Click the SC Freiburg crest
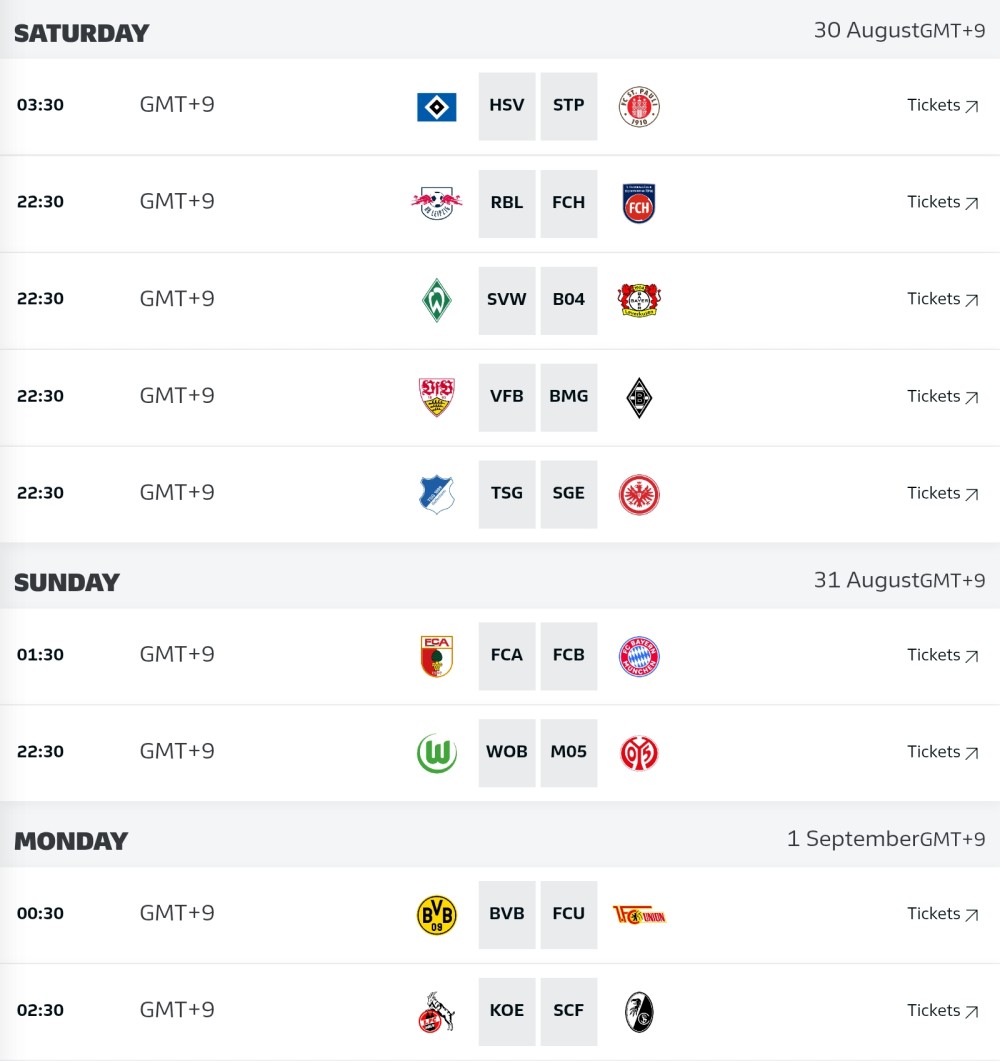The width and height of the screenshot is (1000, 1061). pos(639,1012)
